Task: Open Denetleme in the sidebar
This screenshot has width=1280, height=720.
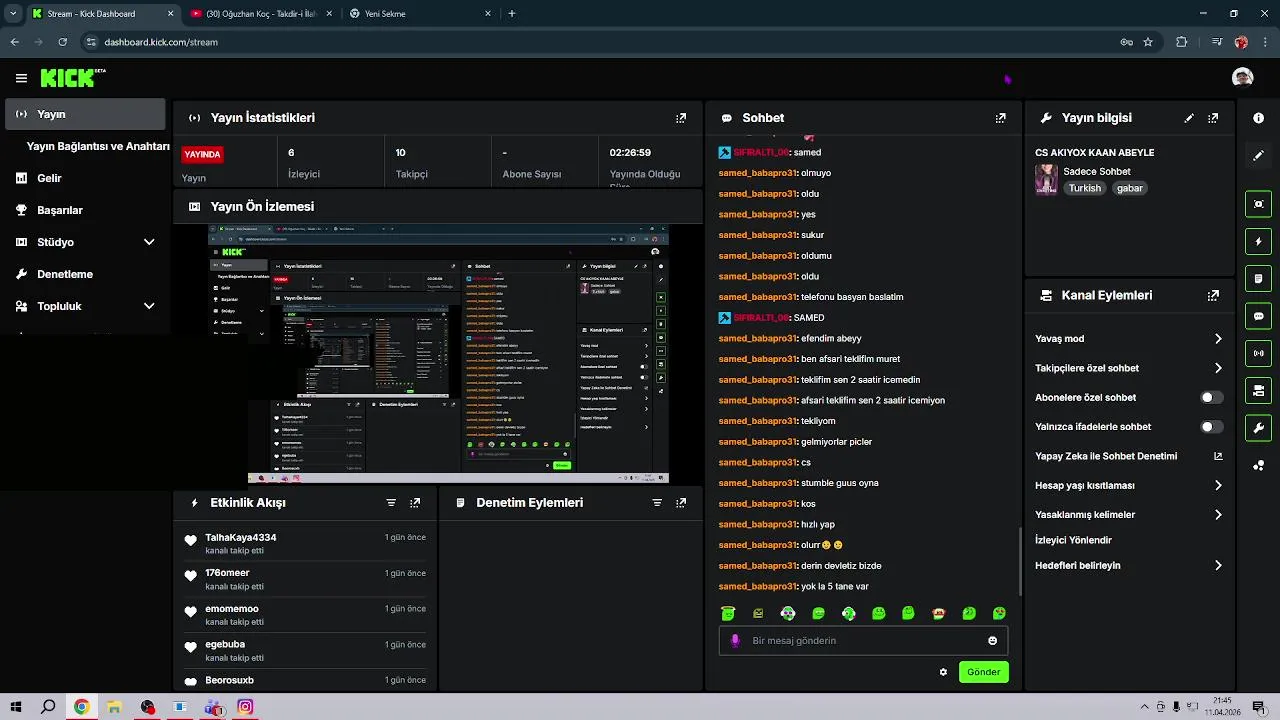Action: coord(85,274)
